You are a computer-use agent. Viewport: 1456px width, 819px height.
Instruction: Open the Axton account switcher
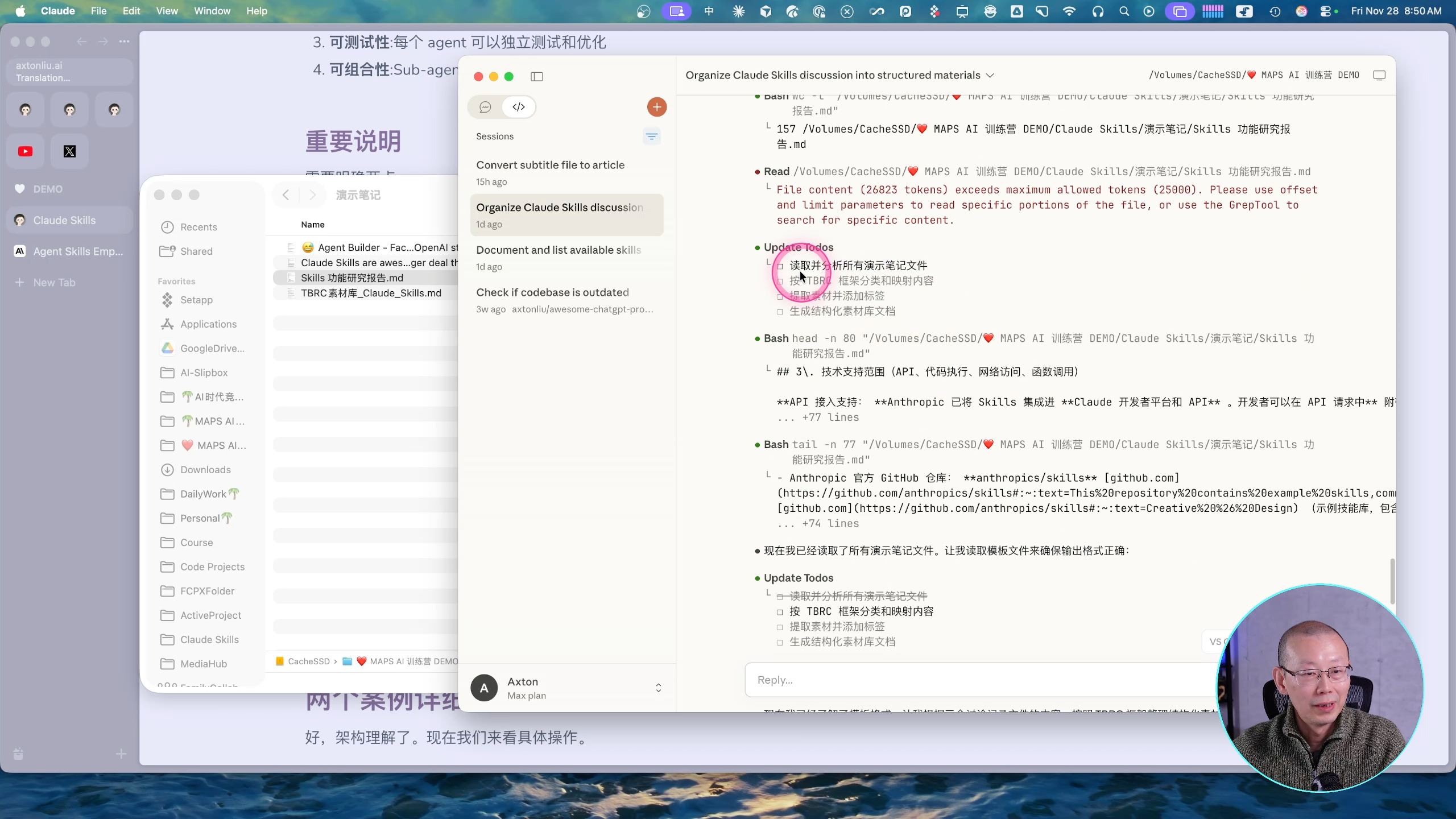click(658, 688)
